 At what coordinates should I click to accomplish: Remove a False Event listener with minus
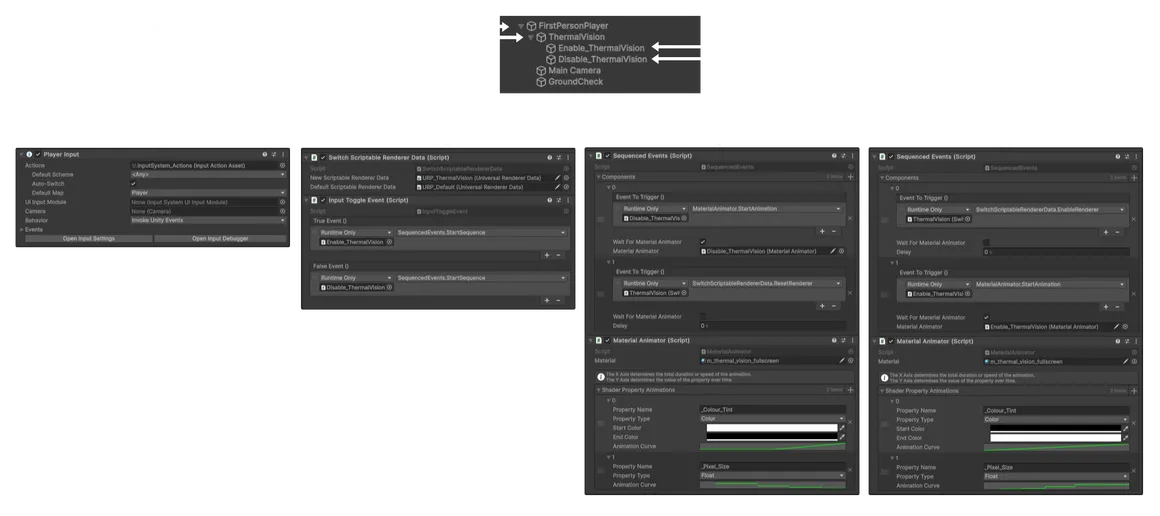point(559,300)
